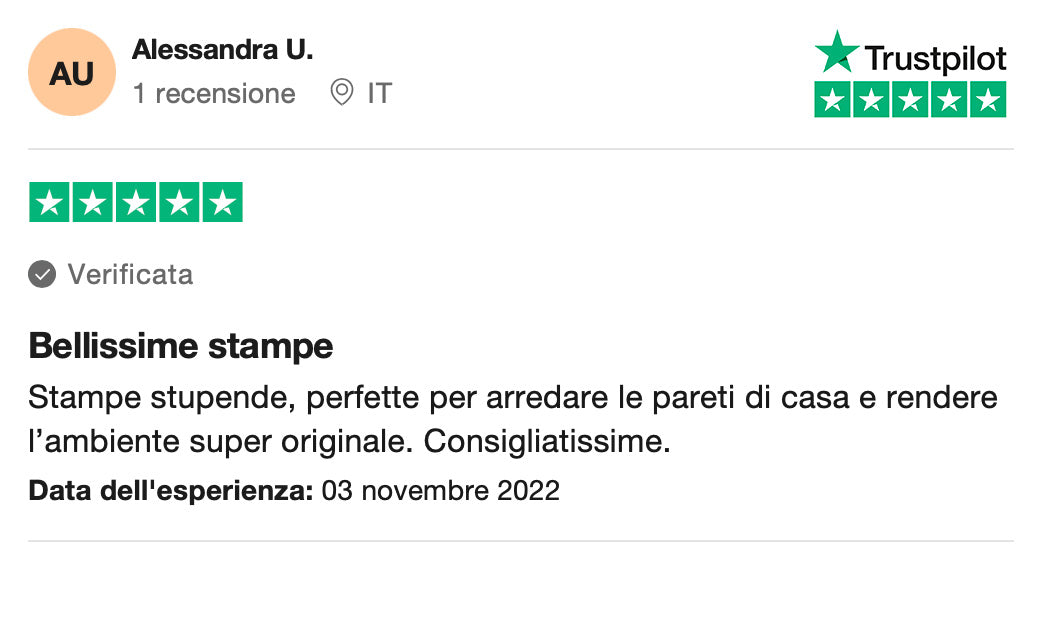
Task: Open Alessandra U. reviewer profile name
Action: click(x=222, y=49)
